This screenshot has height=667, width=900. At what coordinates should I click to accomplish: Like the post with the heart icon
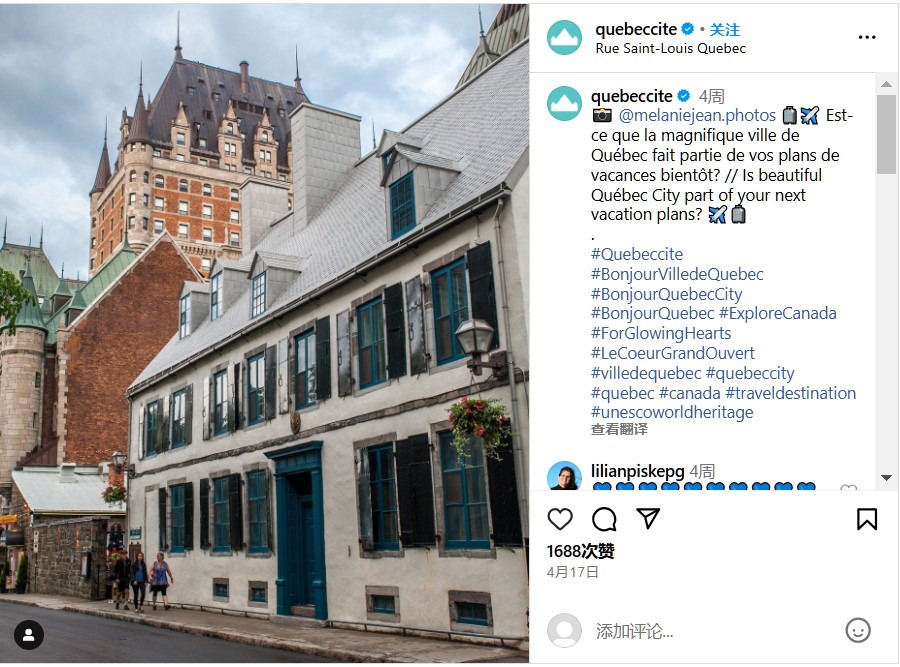pos(560,519)
